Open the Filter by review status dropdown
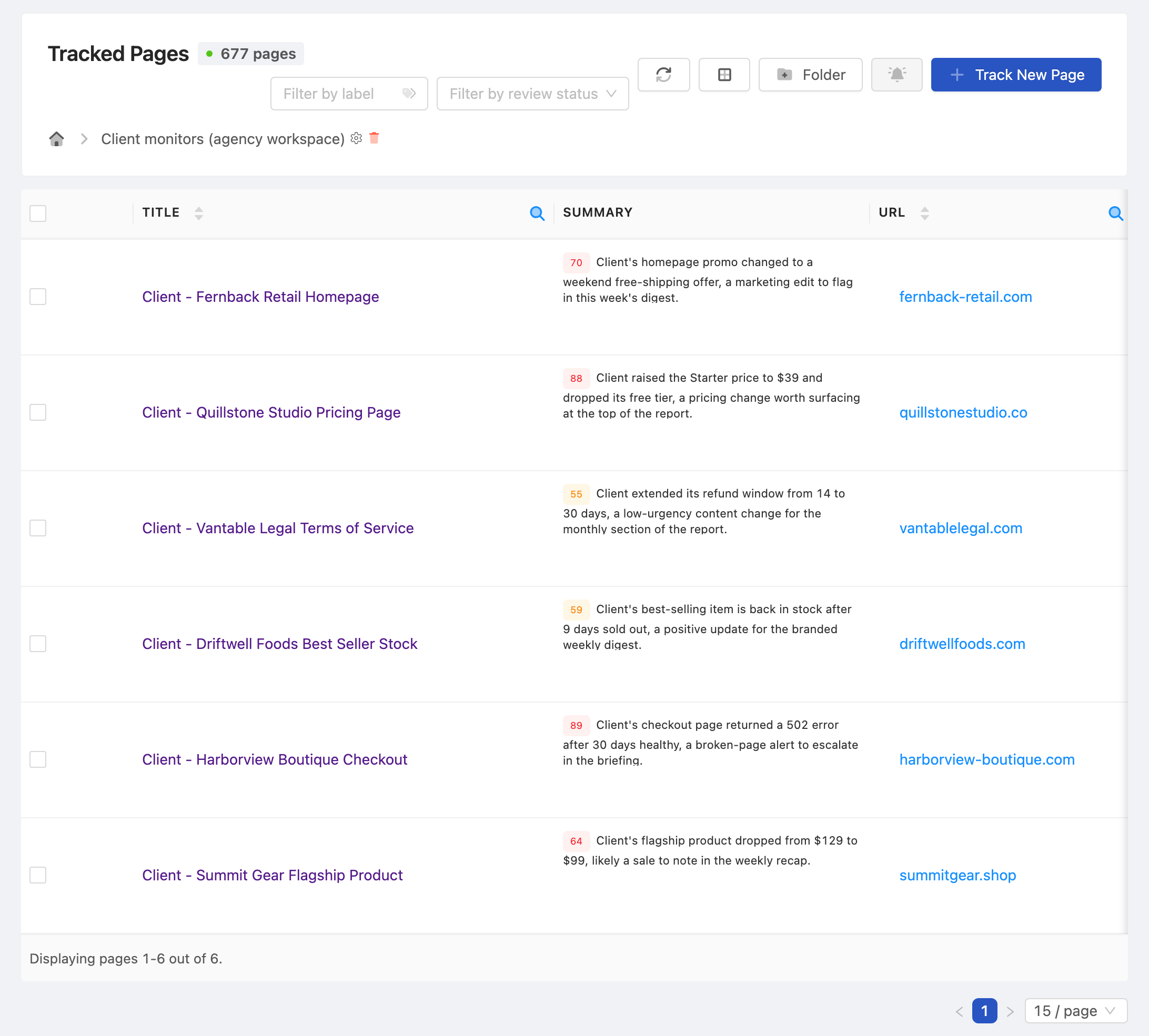The image size is (1149, 1036). (x=532, y=94)
